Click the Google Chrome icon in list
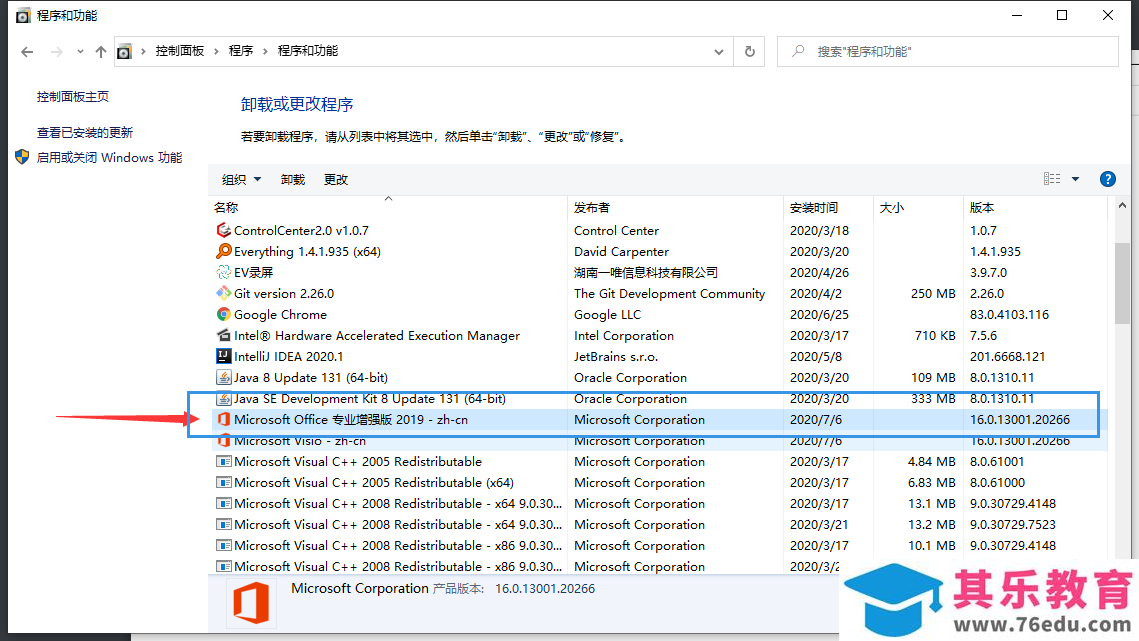 224,315
